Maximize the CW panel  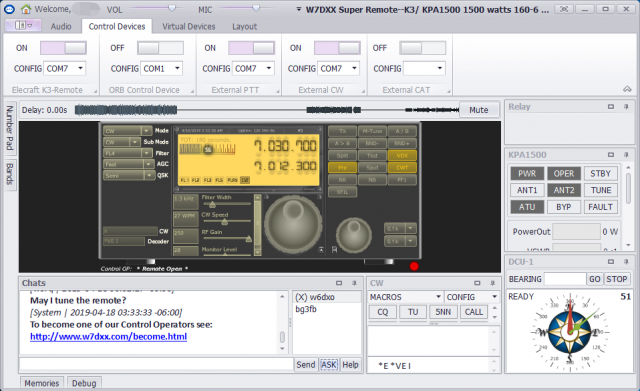pos(477,283)
